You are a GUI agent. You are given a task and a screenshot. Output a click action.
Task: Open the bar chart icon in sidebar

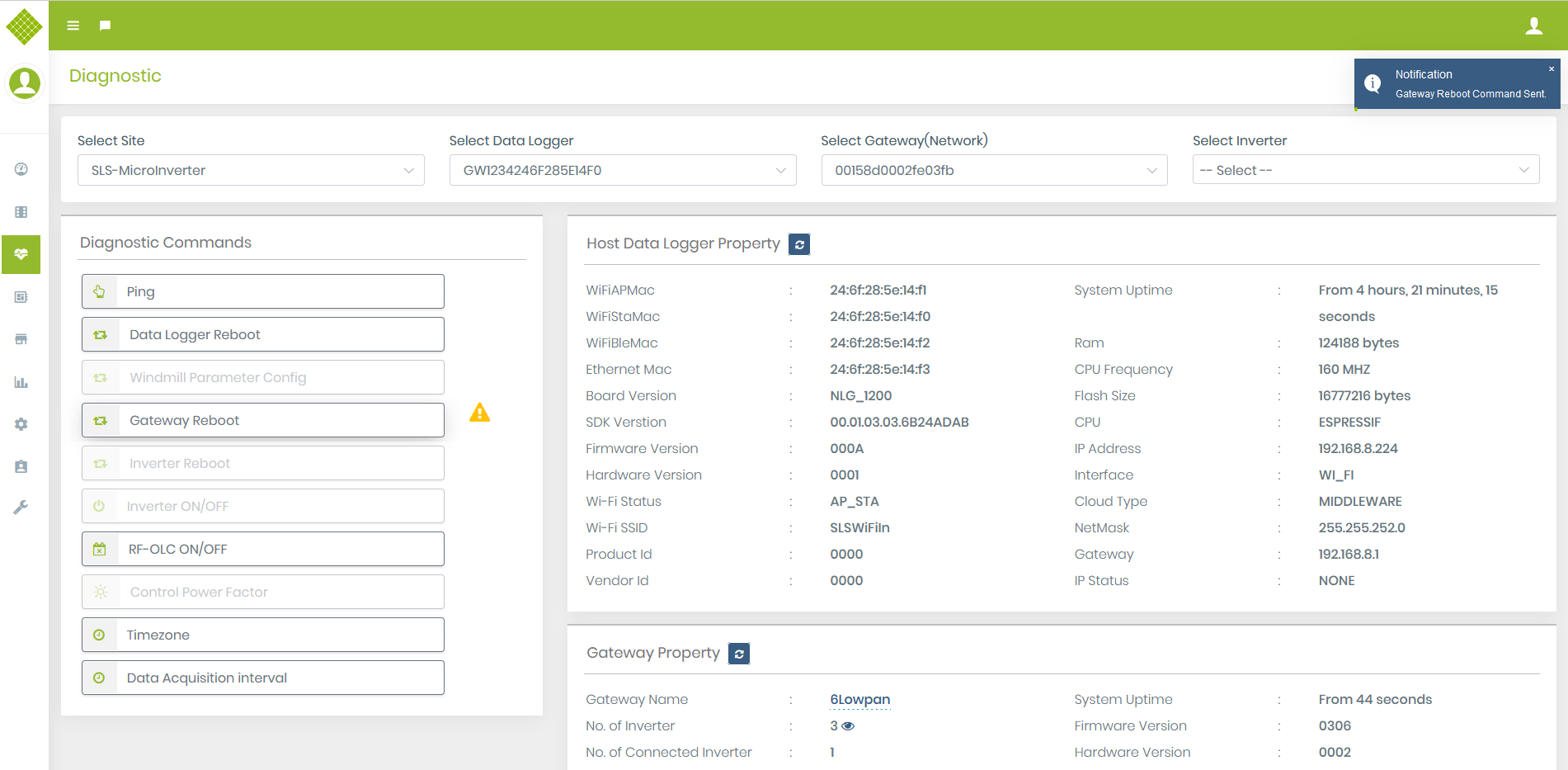click(21, 382)
